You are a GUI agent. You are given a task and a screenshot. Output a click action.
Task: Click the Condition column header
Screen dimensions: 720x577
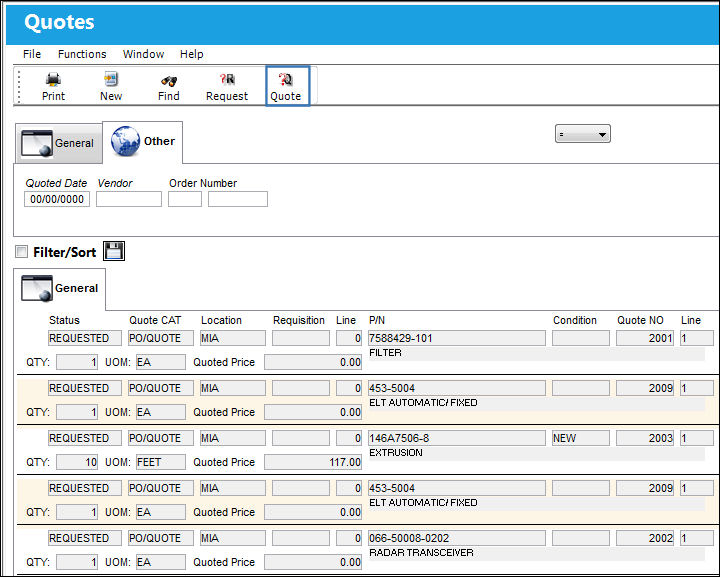[x=575, y=320]
